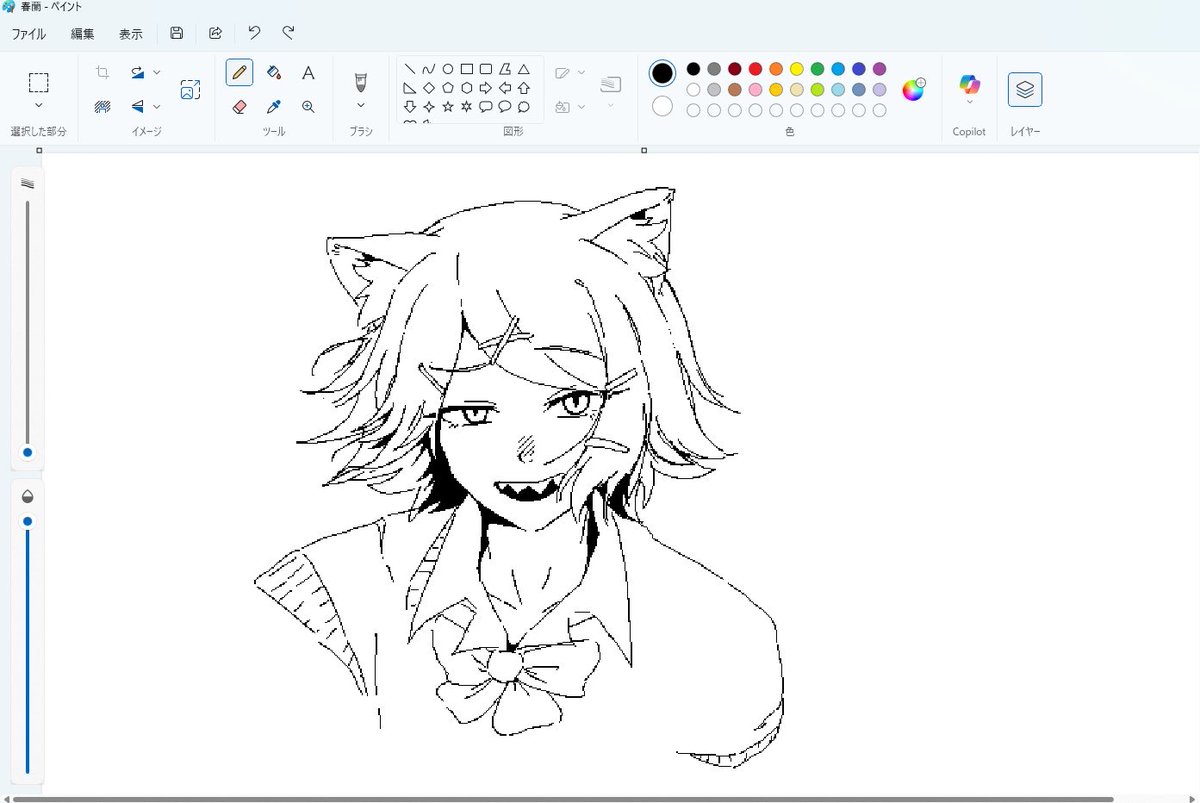The height and width of the screenshot is (803, 1200).
Task: Click the brush size slider handle
Action: 27,452
